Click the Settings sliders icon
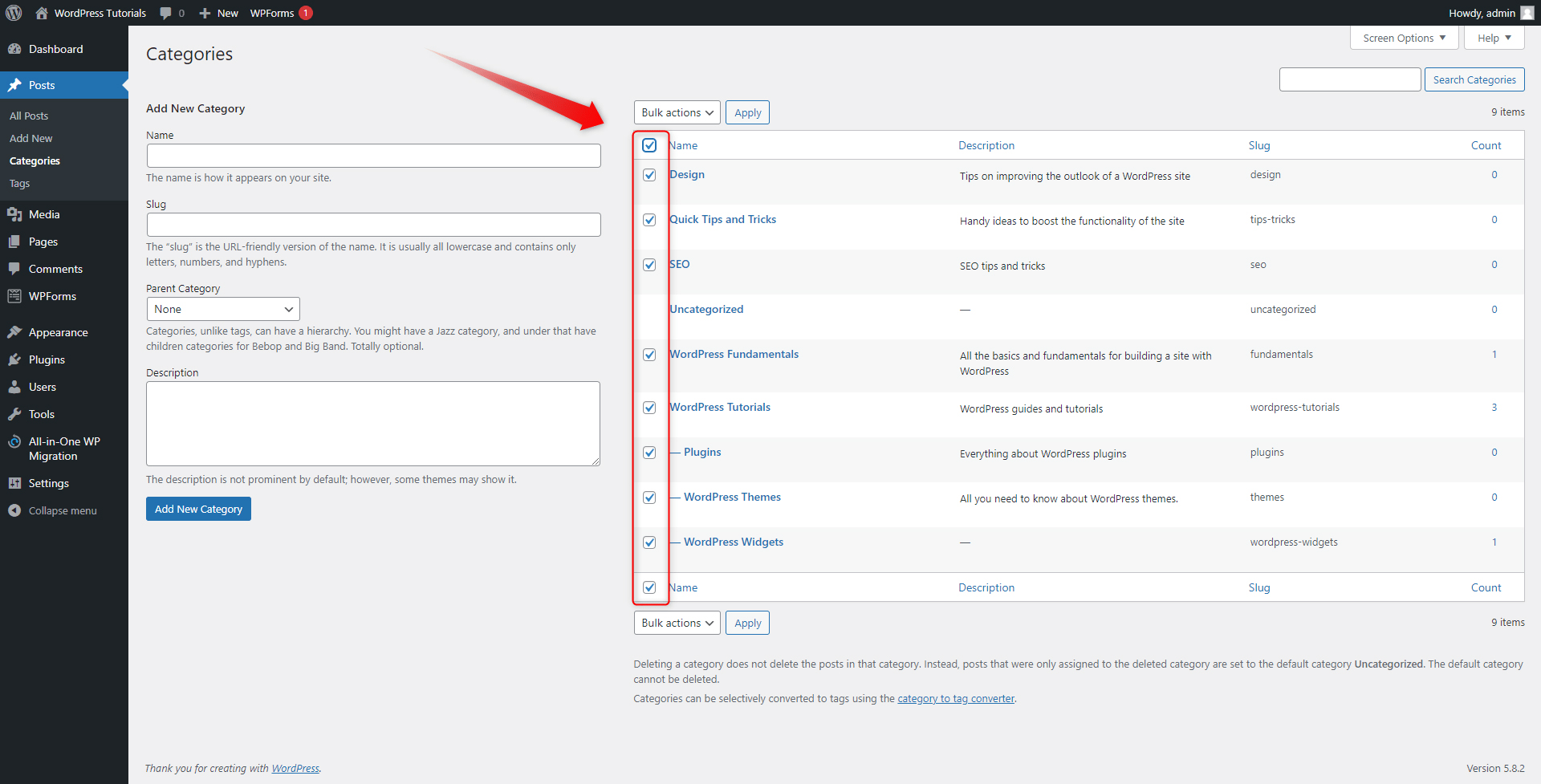Image resolution: width=1541 pixels, height=784 pixels. pos(14,483)
